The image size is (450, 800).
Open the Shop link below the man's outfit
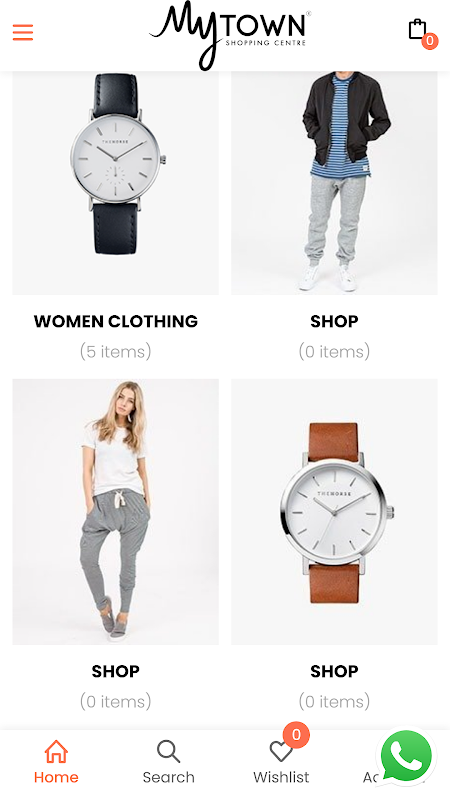(334, 321)
